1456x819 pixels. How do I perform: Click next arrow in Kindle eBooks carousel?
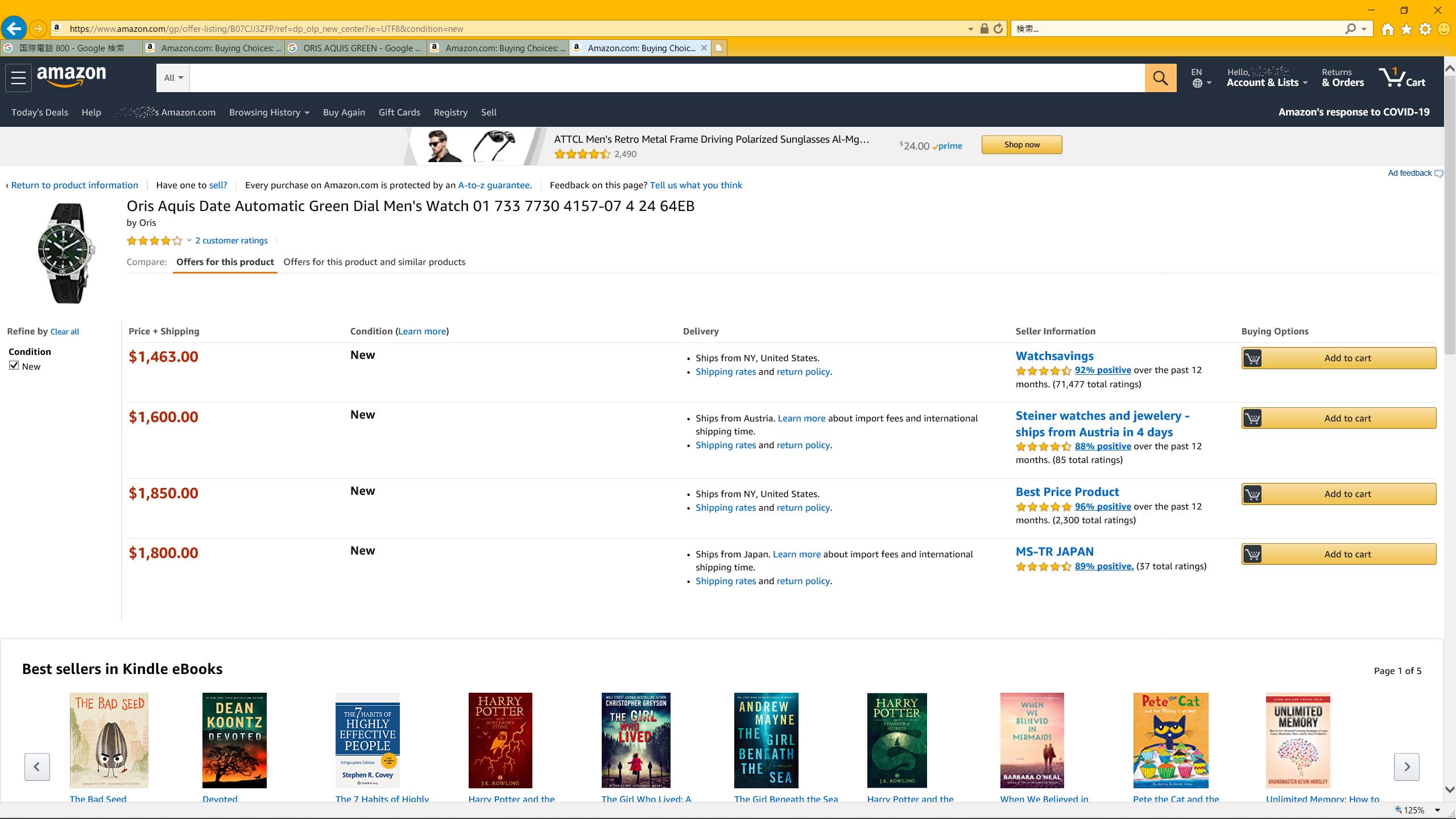1407,767
